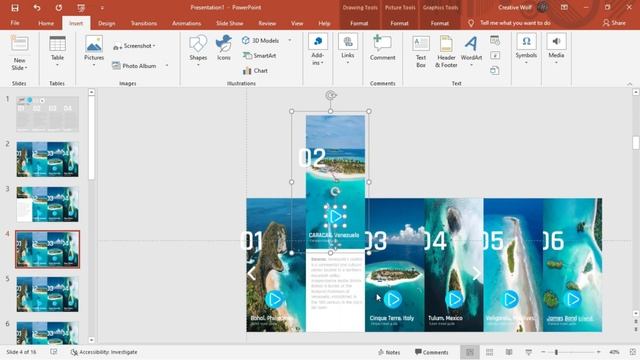Click the Ribbon Display Options icon

coord(564,7)
